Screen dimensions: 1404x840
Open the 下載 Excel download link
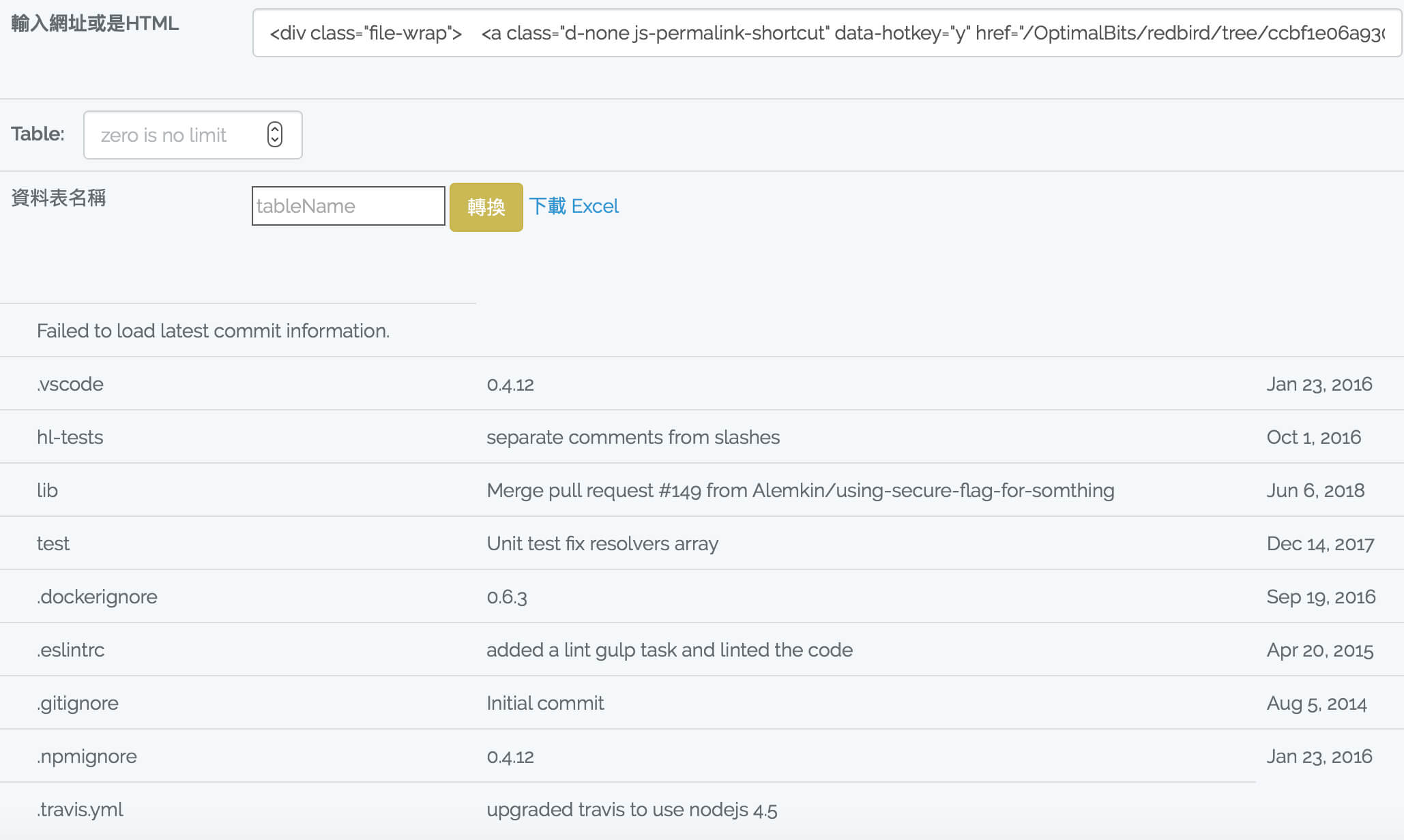[x=574, y=206]
